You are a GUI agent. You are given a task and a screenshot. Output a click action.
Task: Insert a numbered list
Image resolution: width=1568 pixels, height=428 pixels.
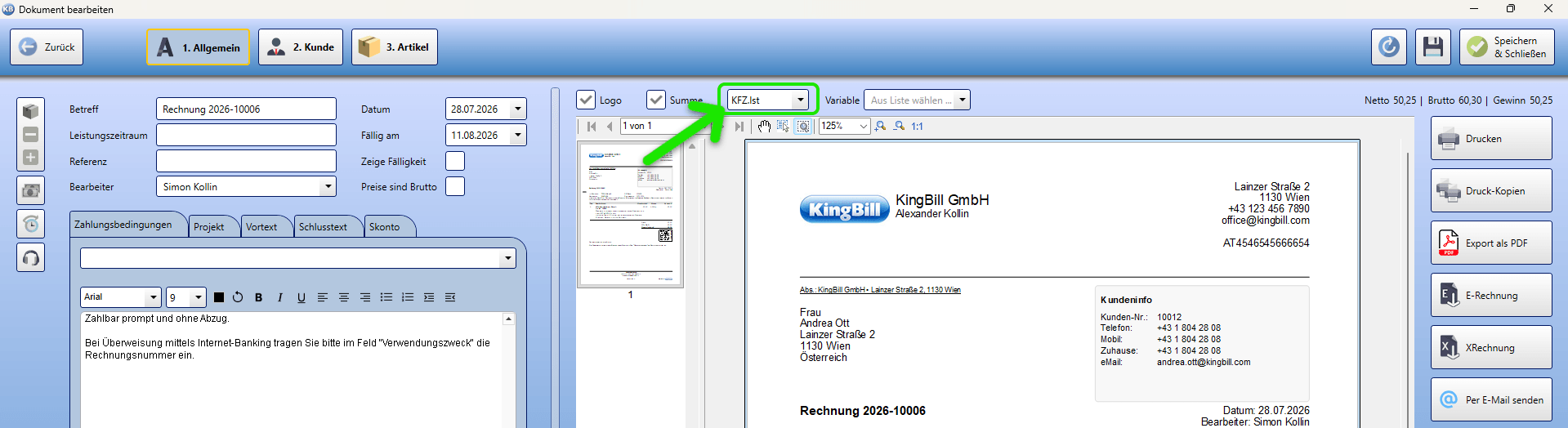[x=408, y=297]
